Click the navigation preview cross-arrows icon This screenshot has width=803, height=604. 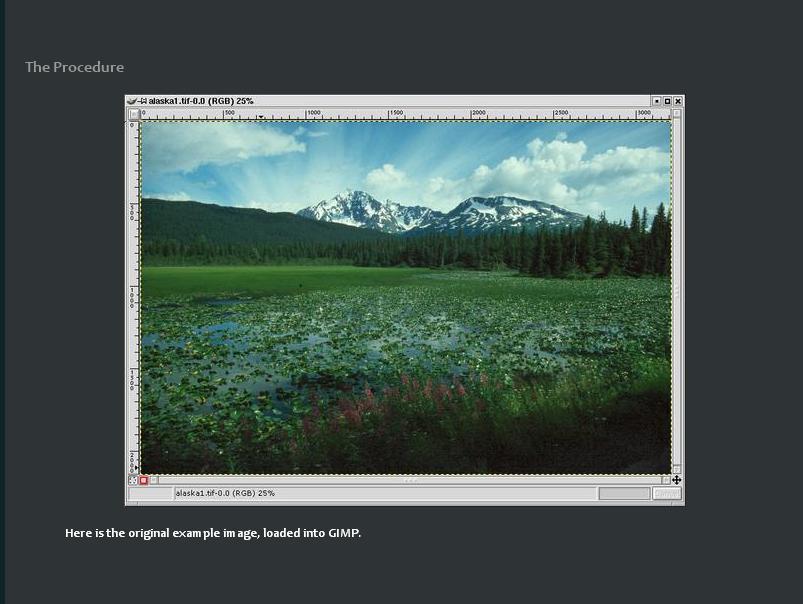677,480
